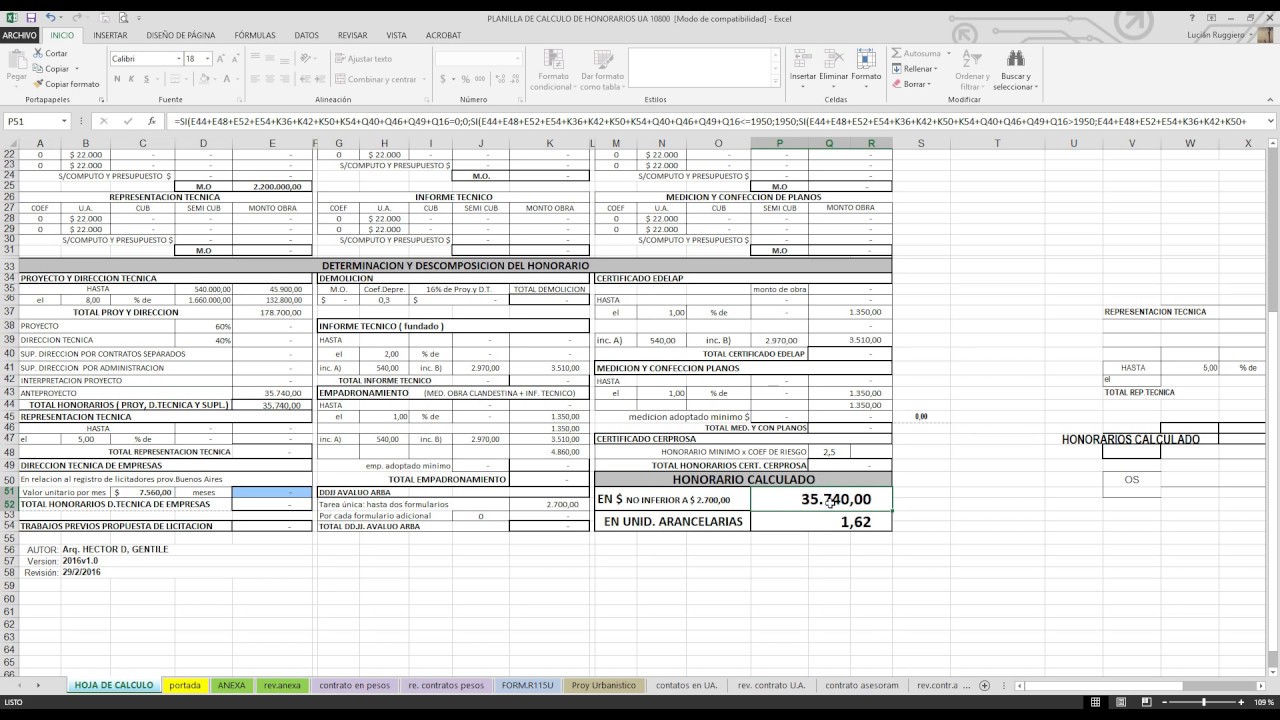Go to the FÓRMULAS ribbon tab
Screen dimensions: 1280x720
click(255, 35)
